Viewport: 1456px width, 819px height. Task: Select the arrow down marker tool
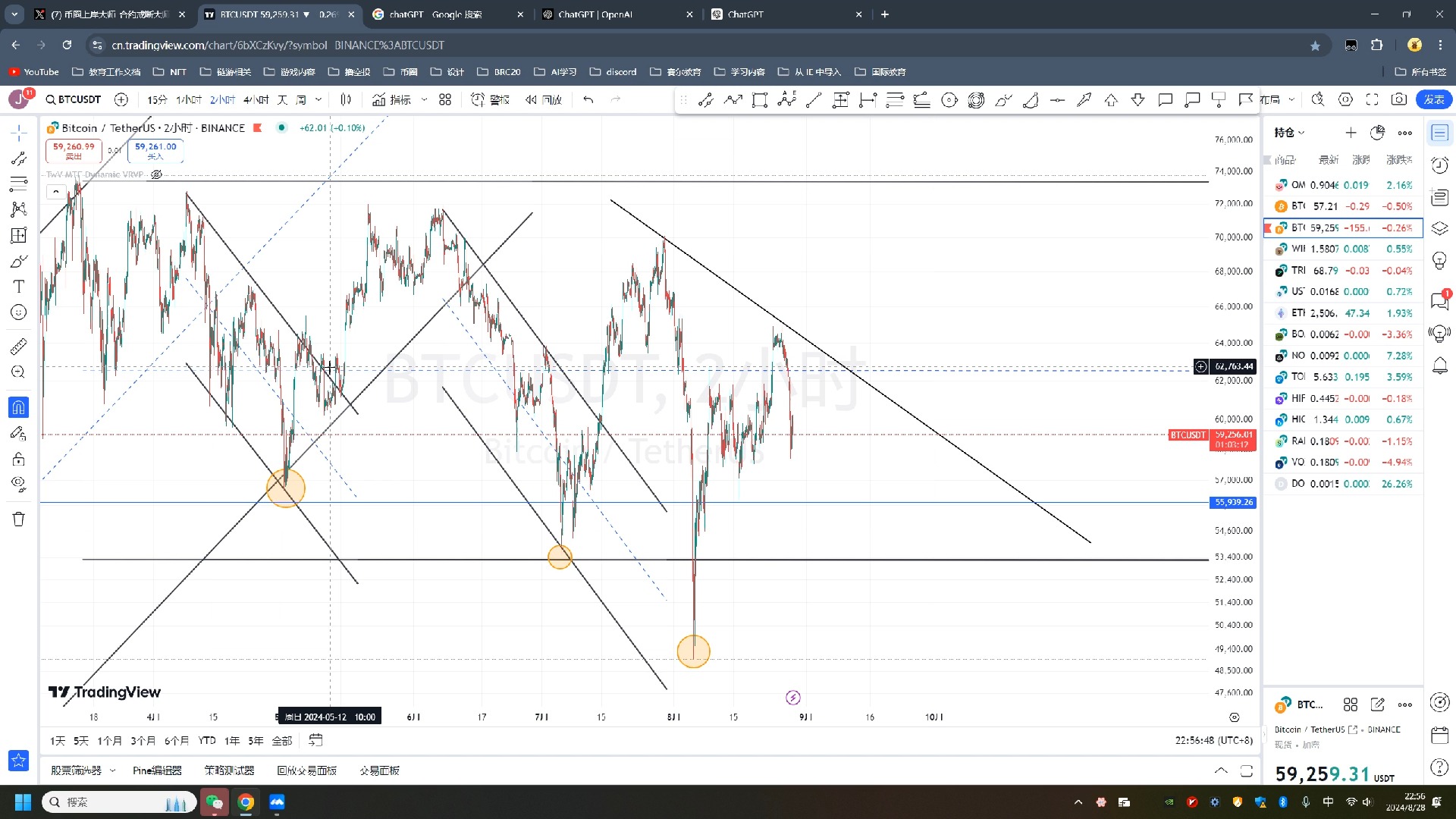point(1138,99)
